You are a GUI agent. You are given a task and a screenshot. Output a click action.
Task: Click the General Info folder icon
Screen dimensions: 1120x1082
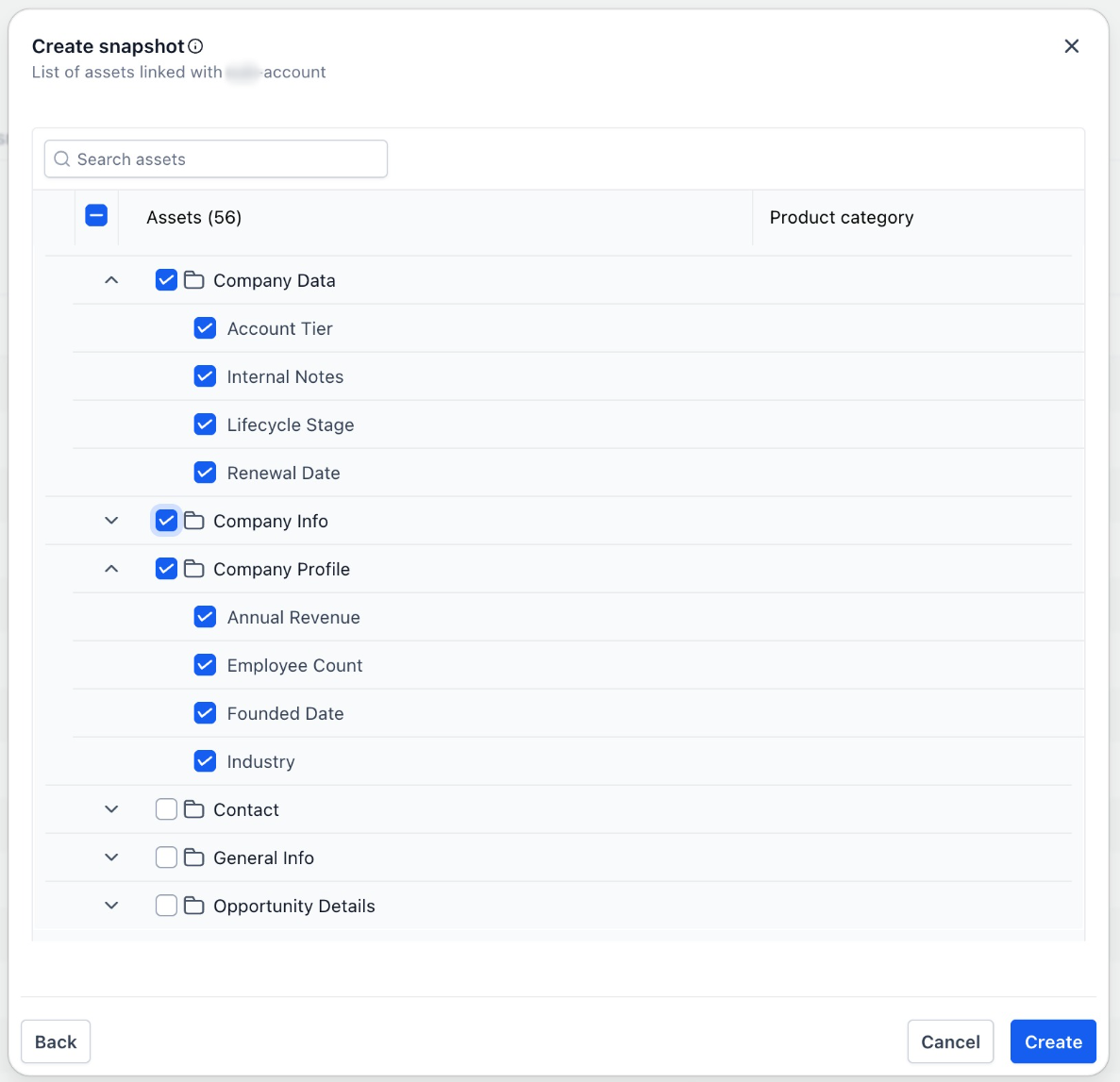tap(193, 857)
